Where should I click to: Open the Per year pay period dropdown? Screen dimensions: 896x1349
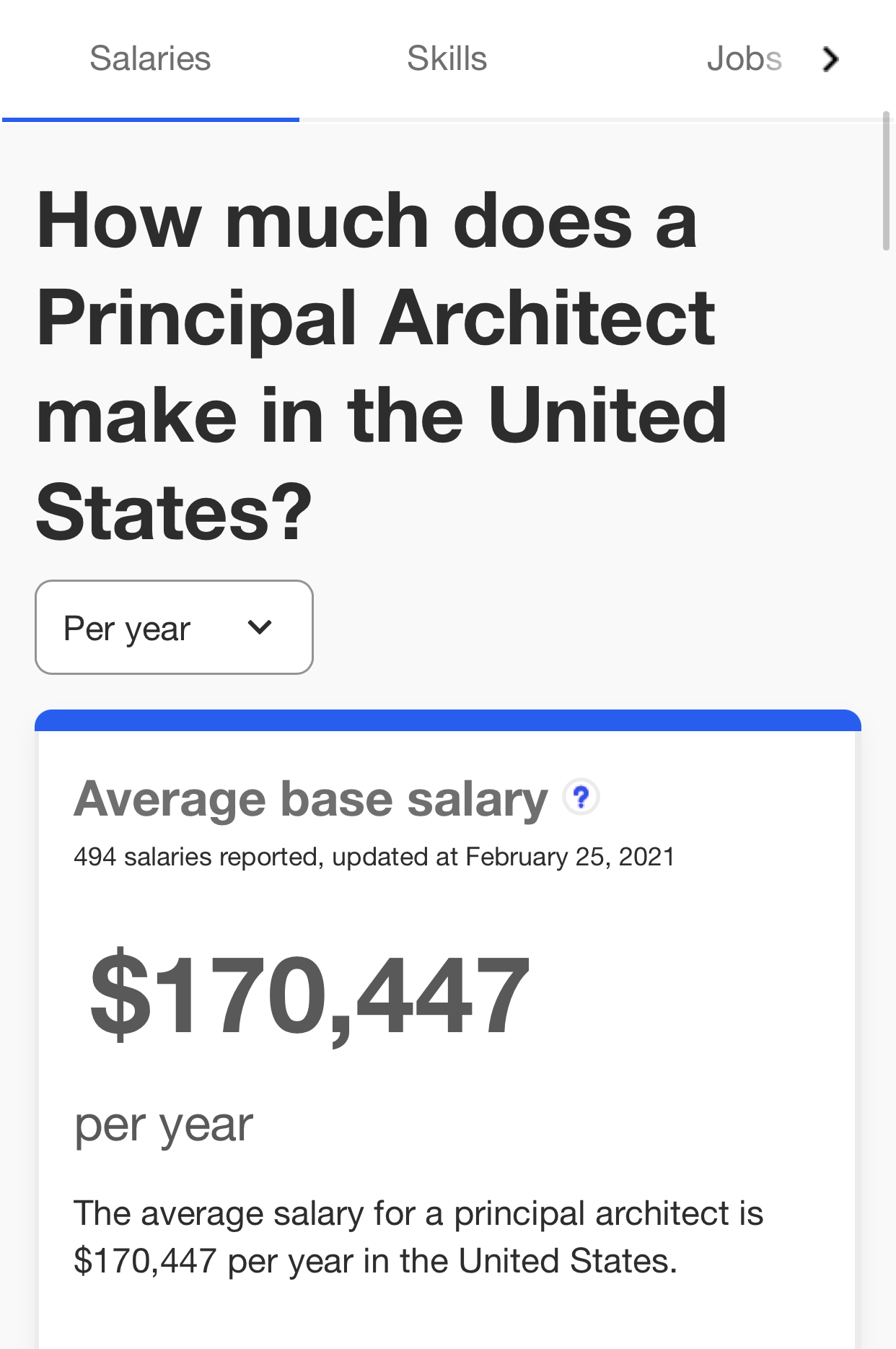(x=174, y=627)
